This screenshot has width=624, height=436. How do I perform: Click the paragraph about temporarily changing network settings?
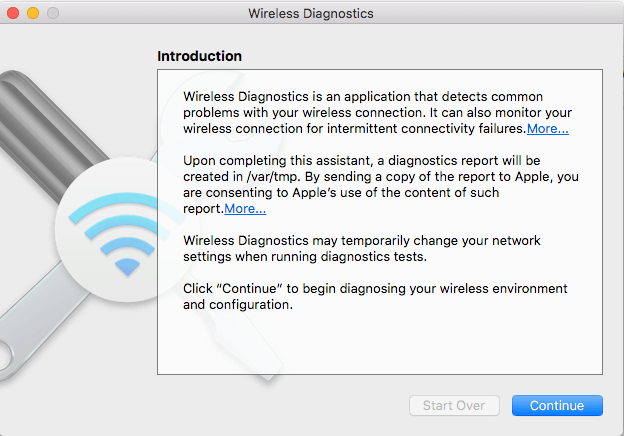coord(362,249)
